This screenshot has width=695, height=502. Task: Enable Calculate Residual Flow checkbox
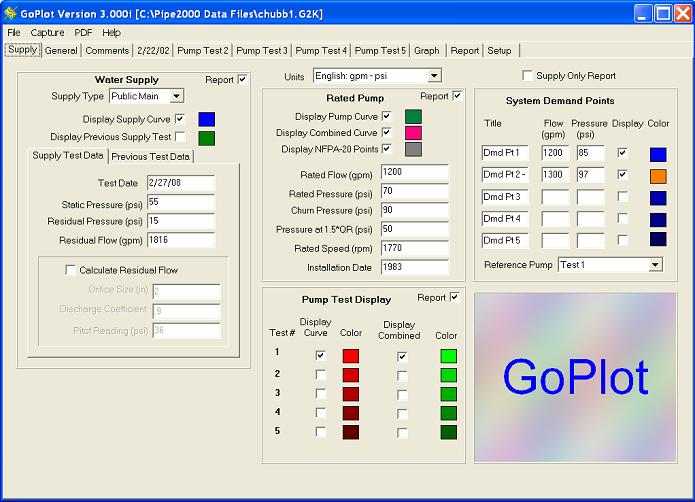click(70, 270)
